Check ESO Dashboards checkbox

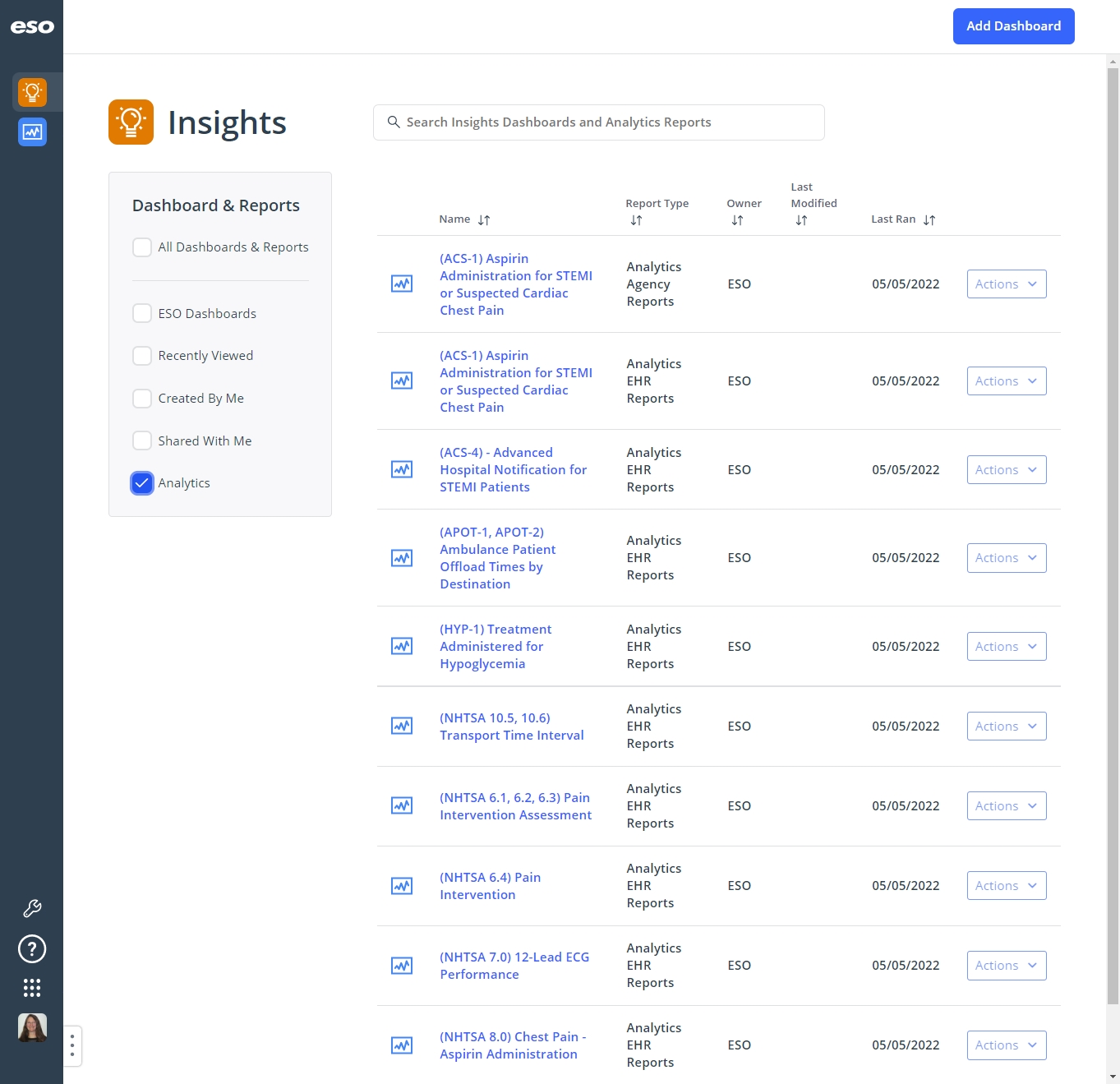(142, 313)
